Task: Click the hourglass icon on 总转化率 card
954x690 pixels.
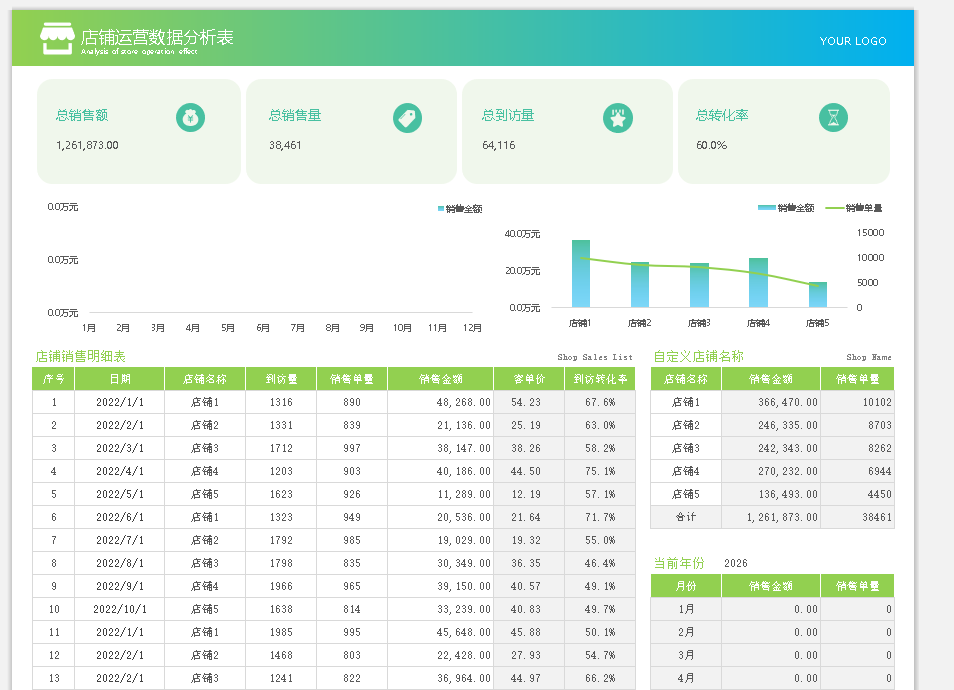Action: click(833, 118)
